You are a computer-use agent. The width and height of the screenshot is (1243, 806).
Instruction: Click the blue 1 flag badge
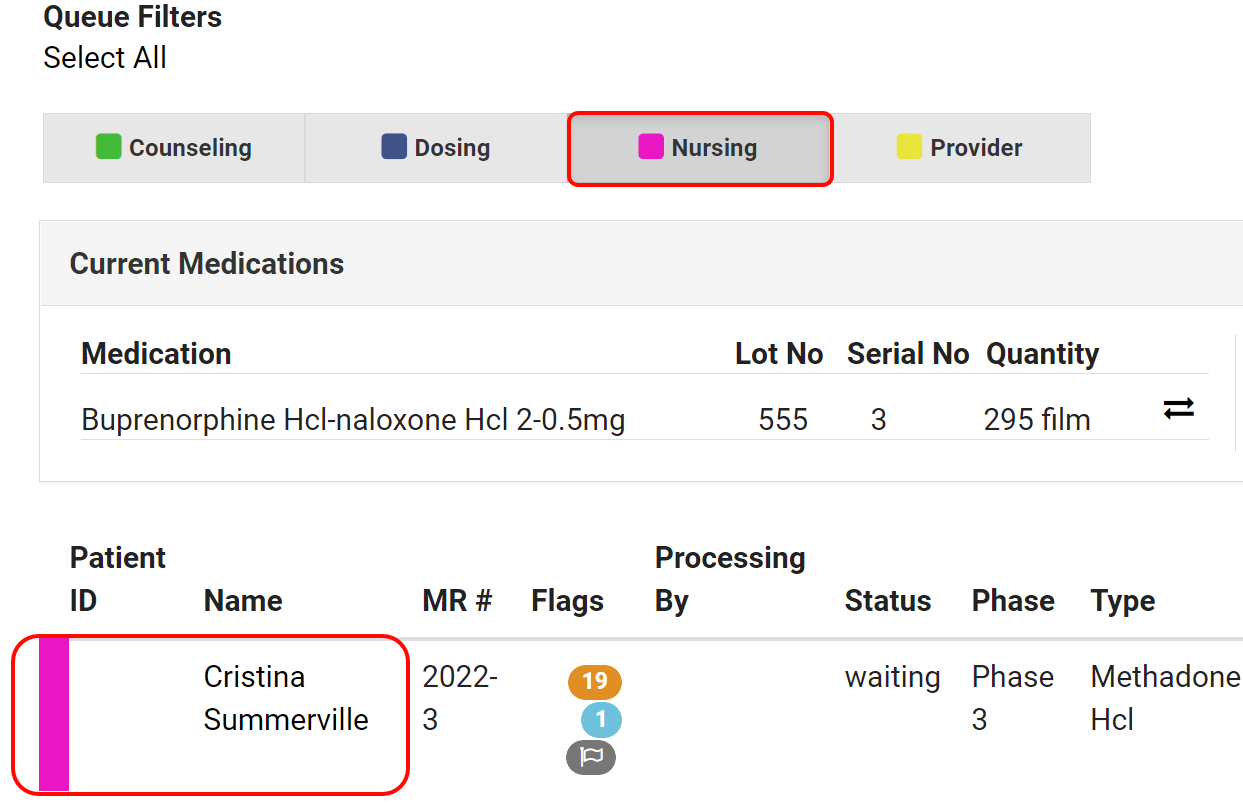click(601, 719)
